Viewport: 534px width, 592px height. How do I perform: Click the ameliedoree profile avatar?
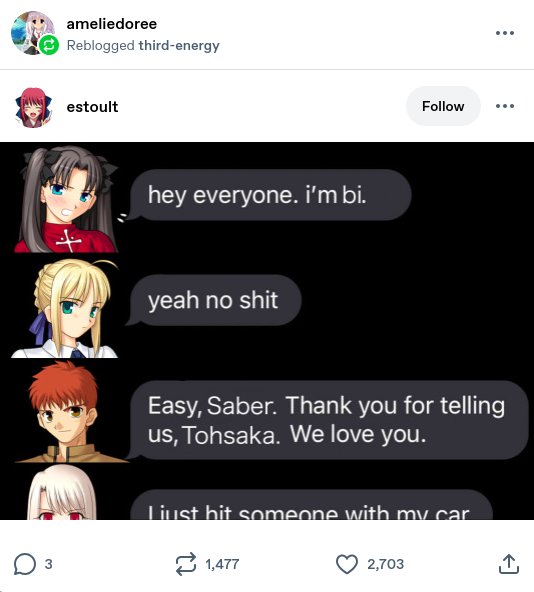point(32,32)
